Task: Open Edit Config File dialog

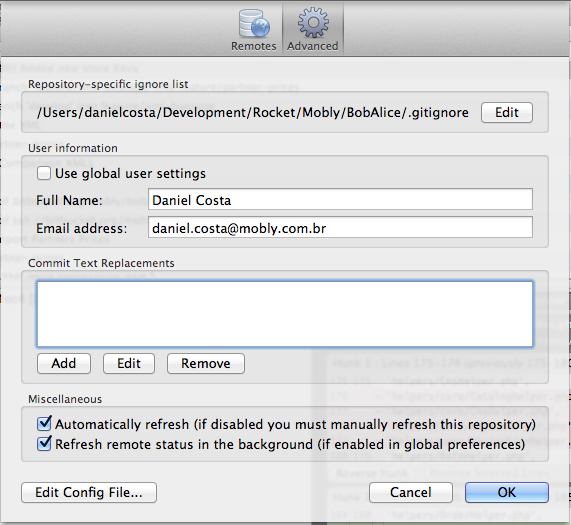Action: click(x=89, y=493)
